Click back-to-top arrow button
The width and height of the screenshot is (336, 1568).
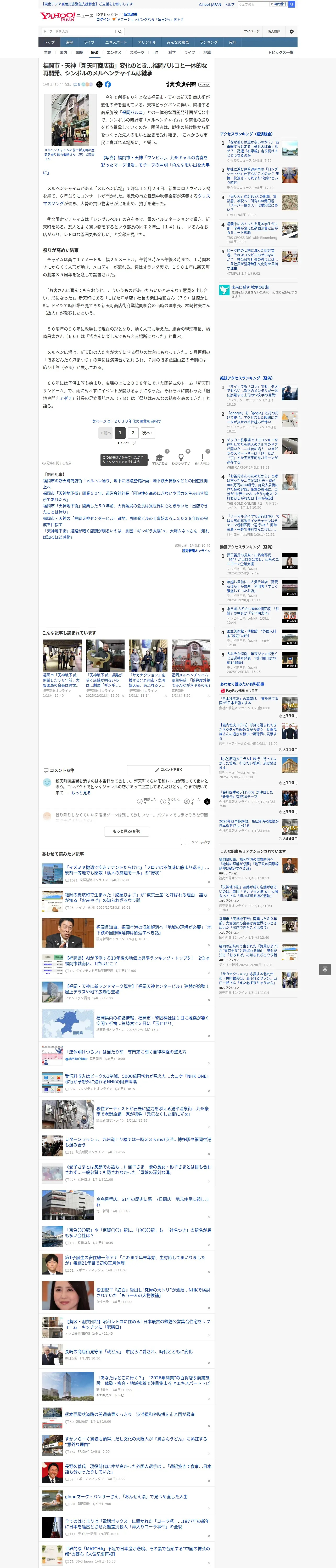tap(325, 969)
